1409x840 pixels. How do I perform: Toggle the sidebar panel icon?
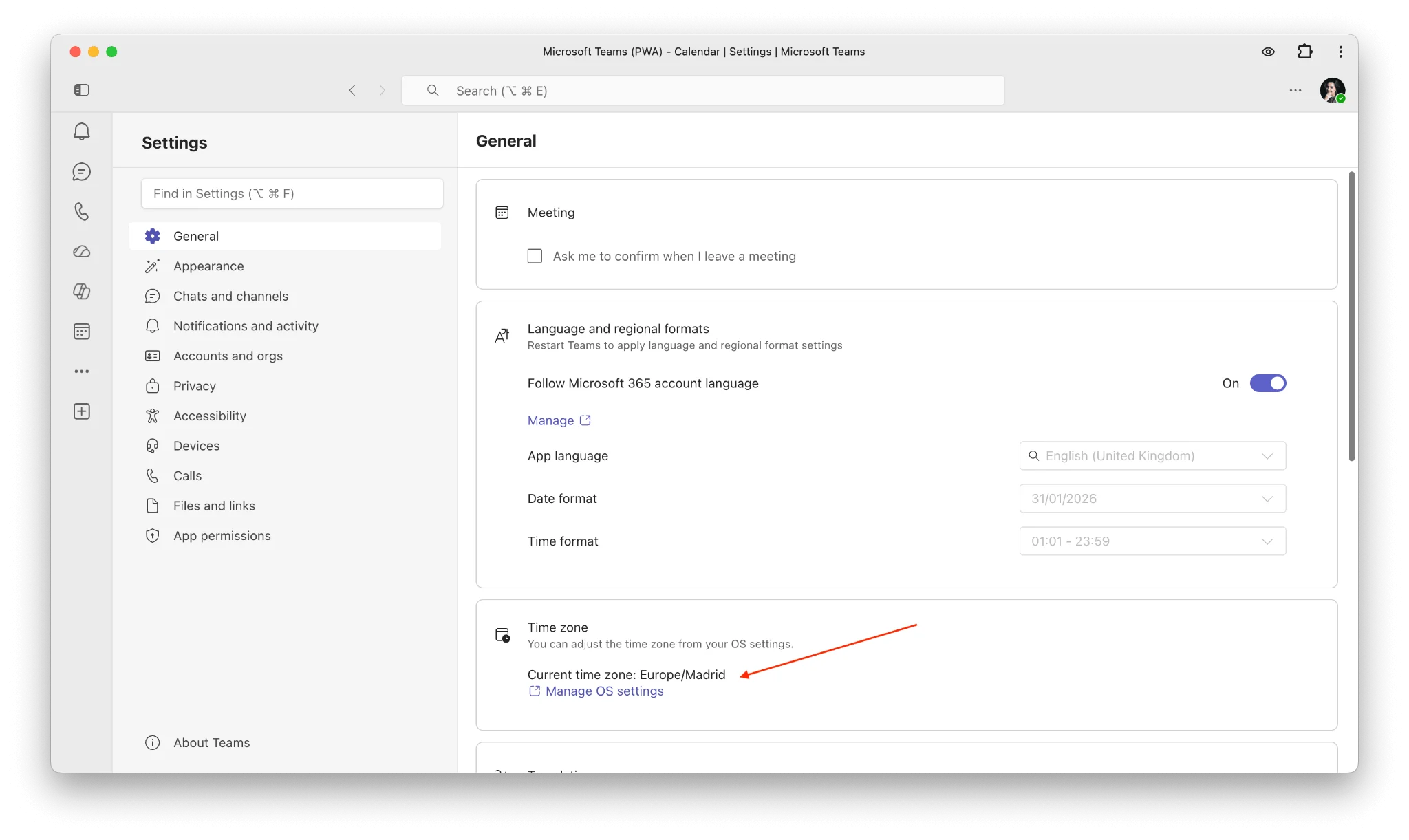coord(81,90)
